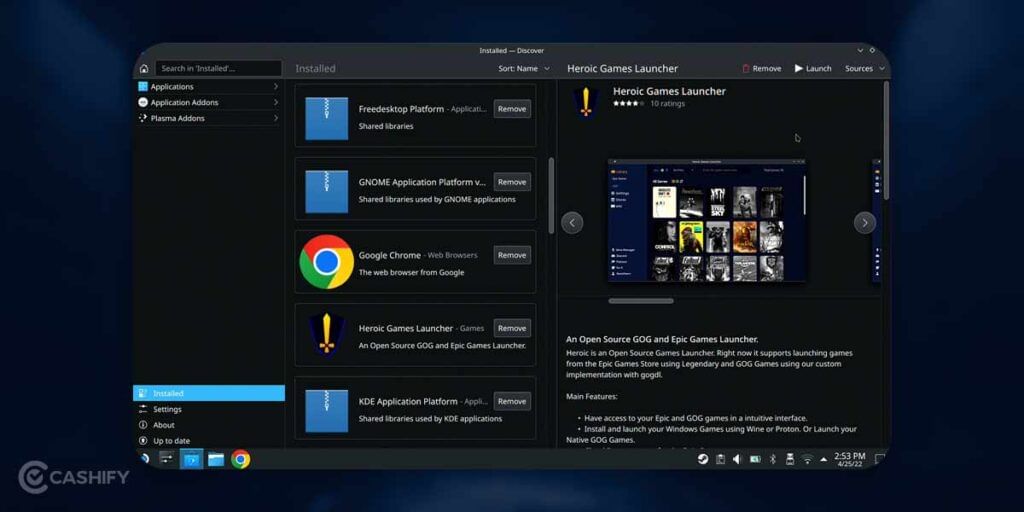The height and width of the screenshot is (512, 1024).
Task: Open the application launcher in taskbar
Action: 144,459
